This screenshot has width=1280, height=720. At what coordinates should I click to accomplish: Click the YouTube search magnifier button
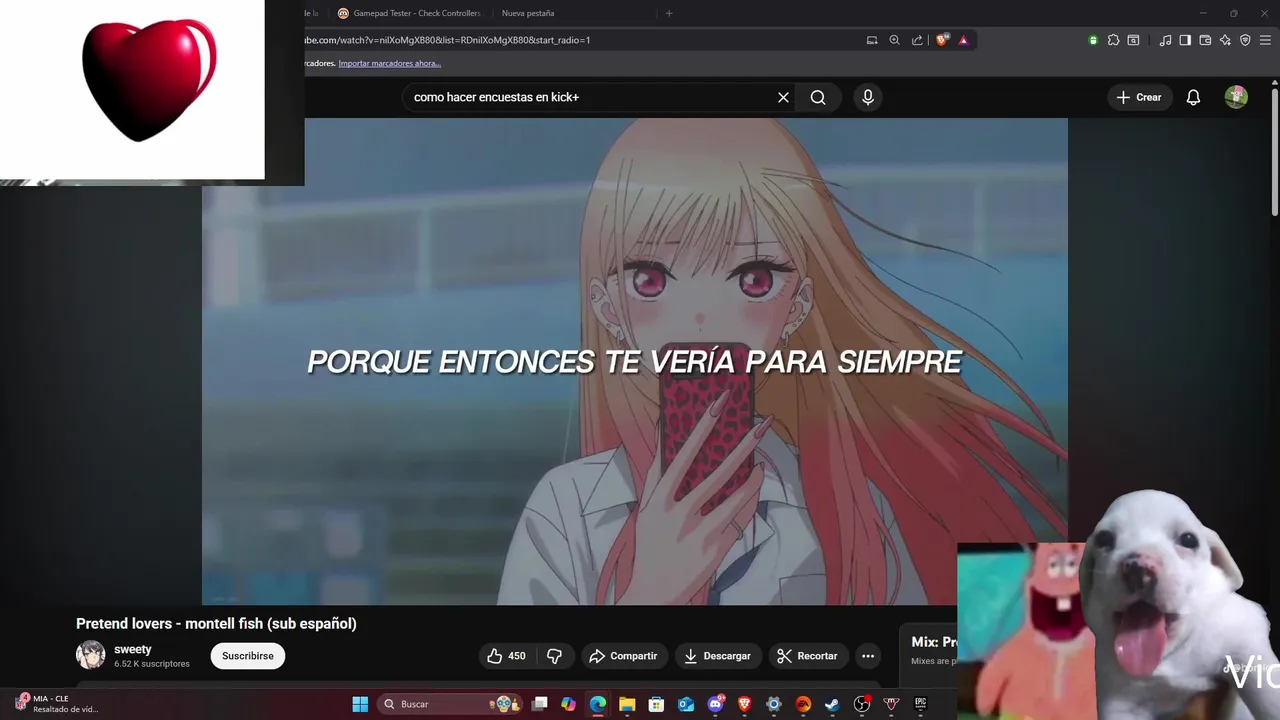point(818,97)
